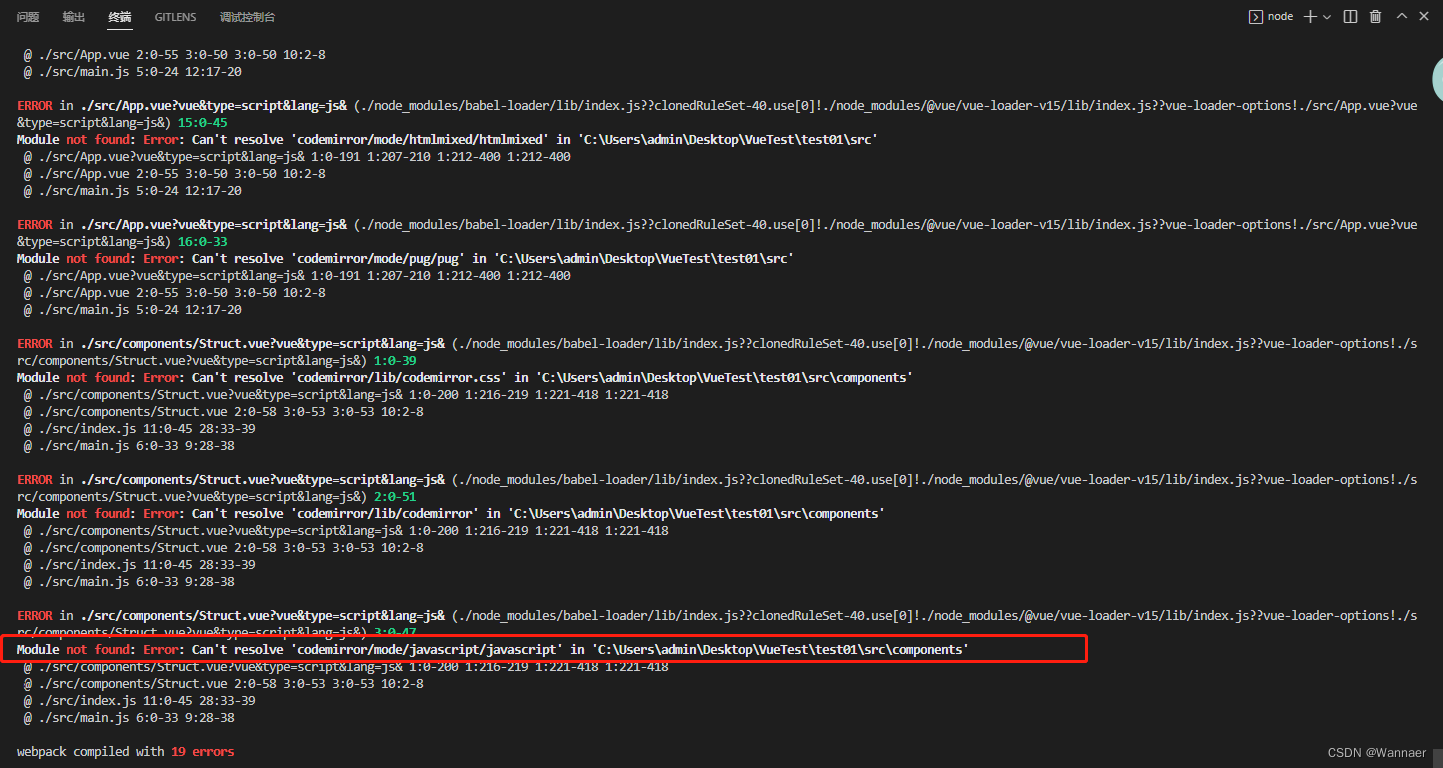Switch to the 输出 tab
The image size is (1443, 768).
73,17
